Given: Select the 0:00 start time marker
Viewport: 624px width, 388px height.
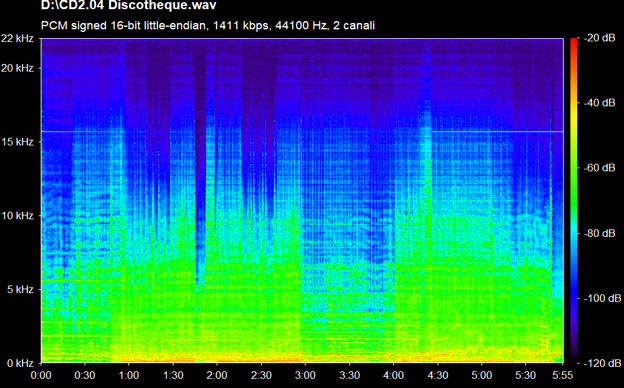Looking at the screenshot, I should point(41,375).
